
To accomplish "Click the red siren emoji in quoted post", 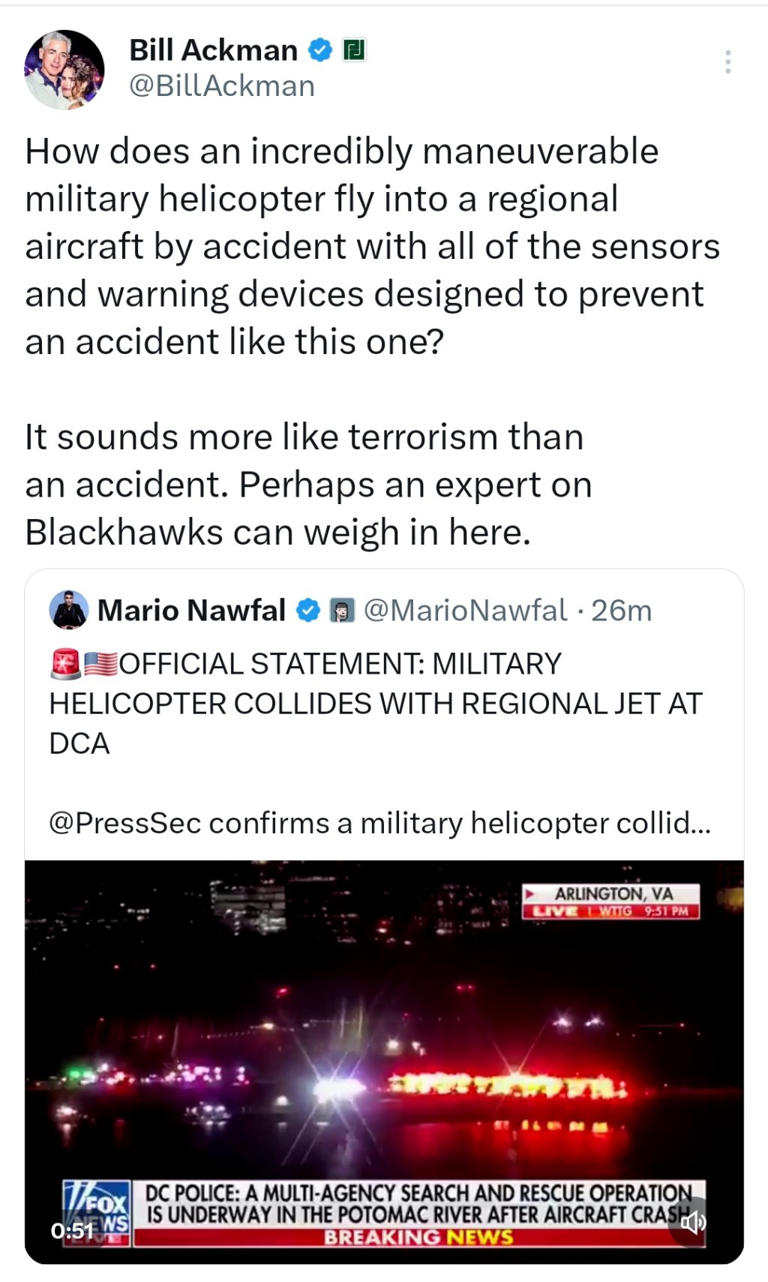I will point(66,663).
